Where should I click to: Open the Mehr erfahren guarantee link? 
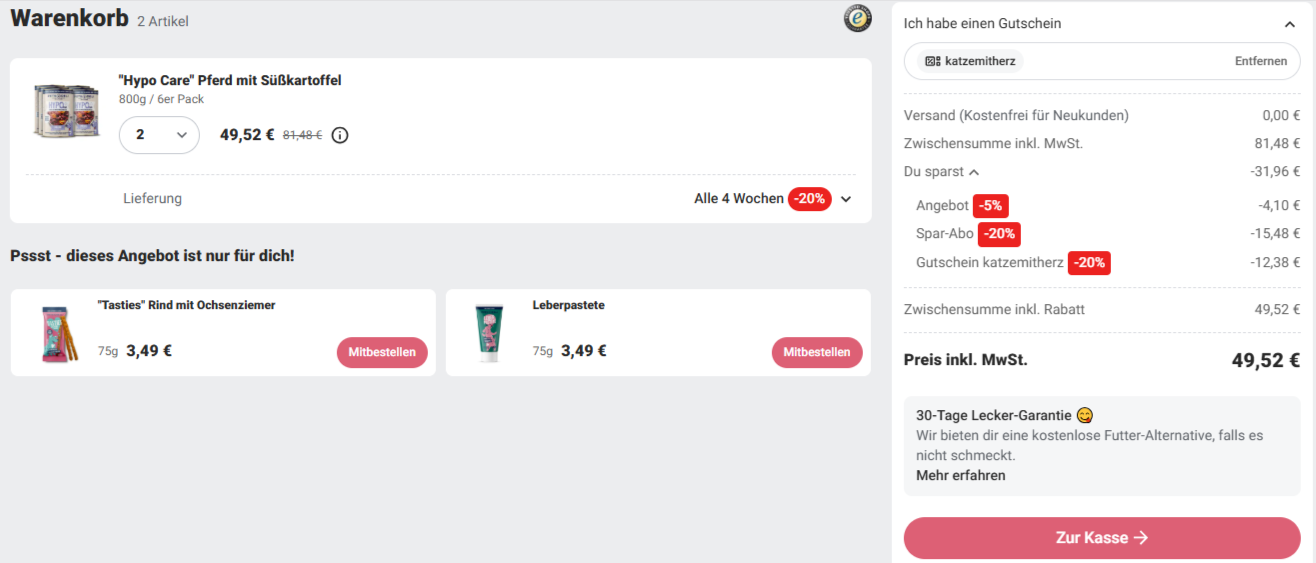point(961,475)
